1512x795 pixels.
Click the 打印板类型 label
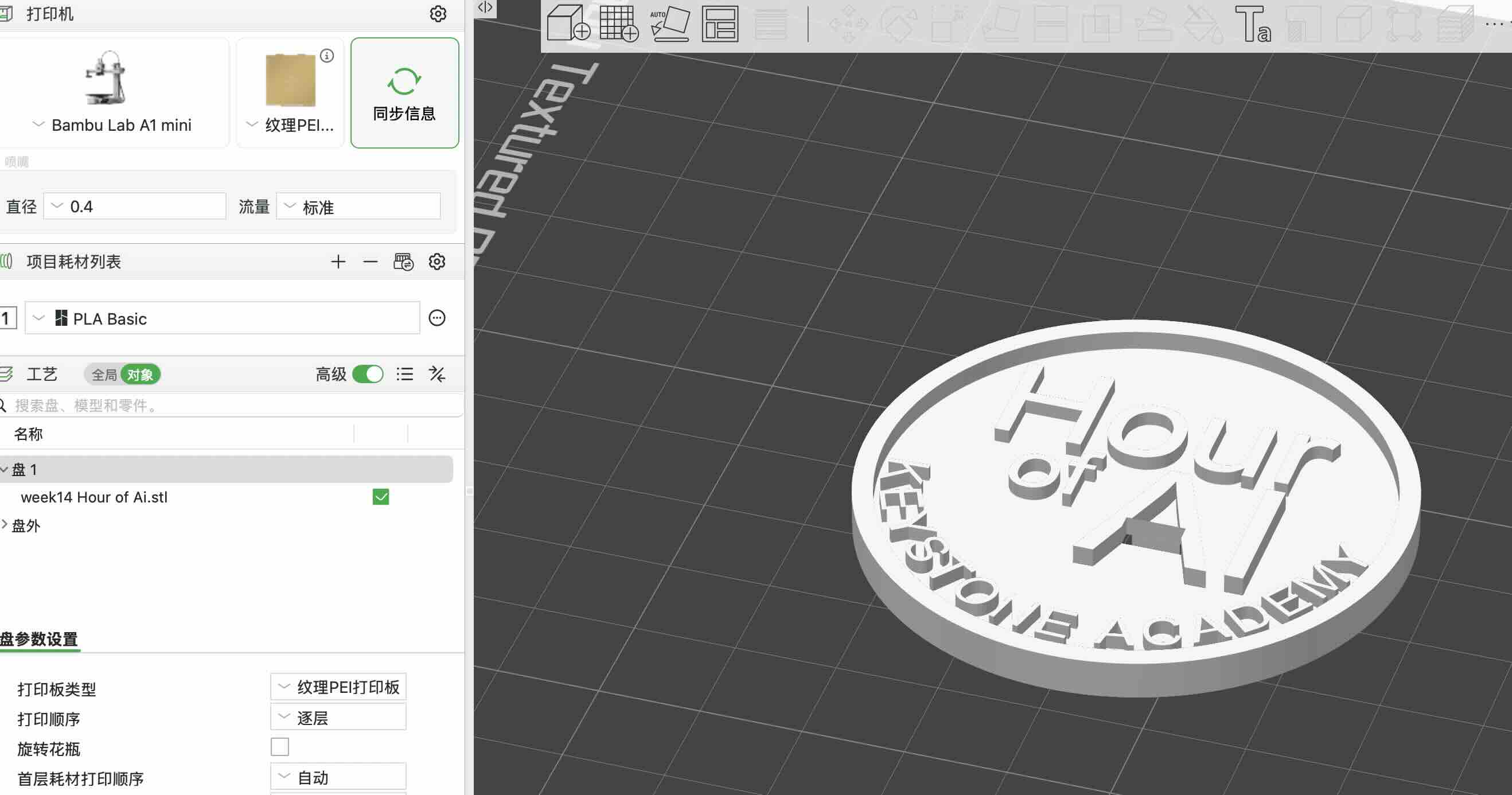pos(56,689)
